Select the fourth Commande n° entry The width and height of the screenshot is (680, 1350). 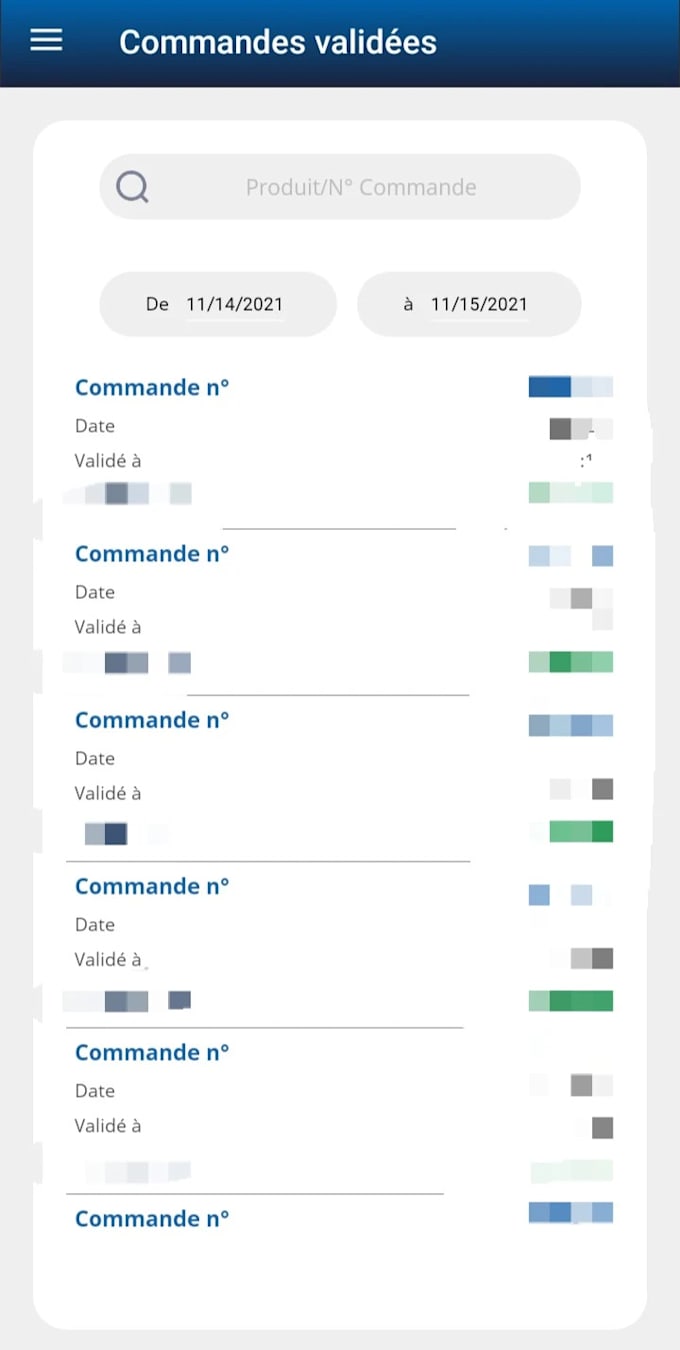152,886
